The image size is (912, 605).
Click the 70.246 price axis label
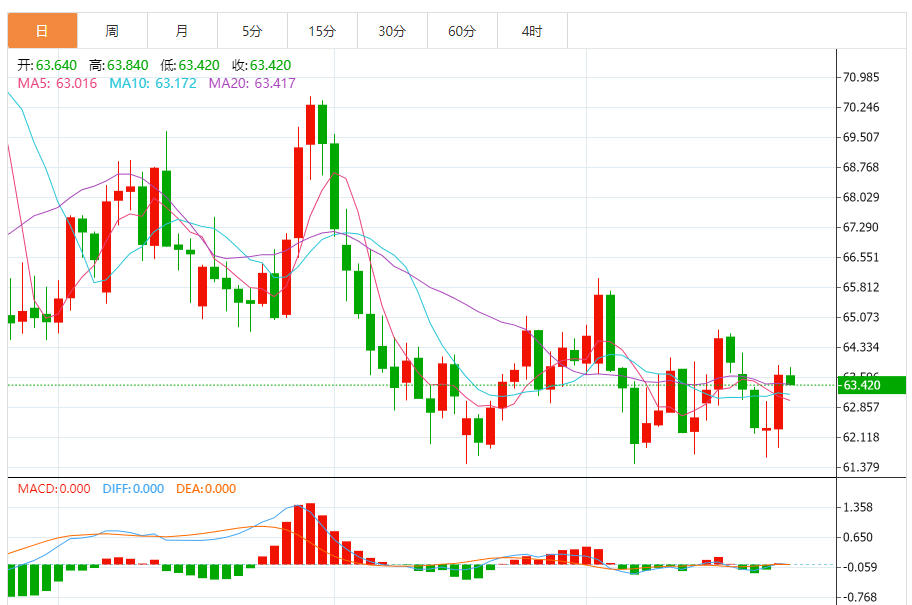tap(861, 107)
